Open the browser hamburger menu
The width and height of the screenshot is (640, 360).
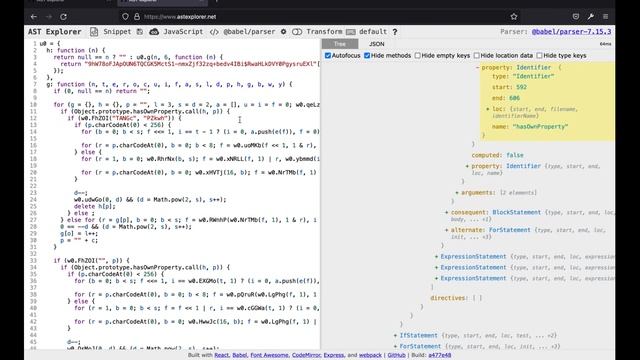pos(606,17)
